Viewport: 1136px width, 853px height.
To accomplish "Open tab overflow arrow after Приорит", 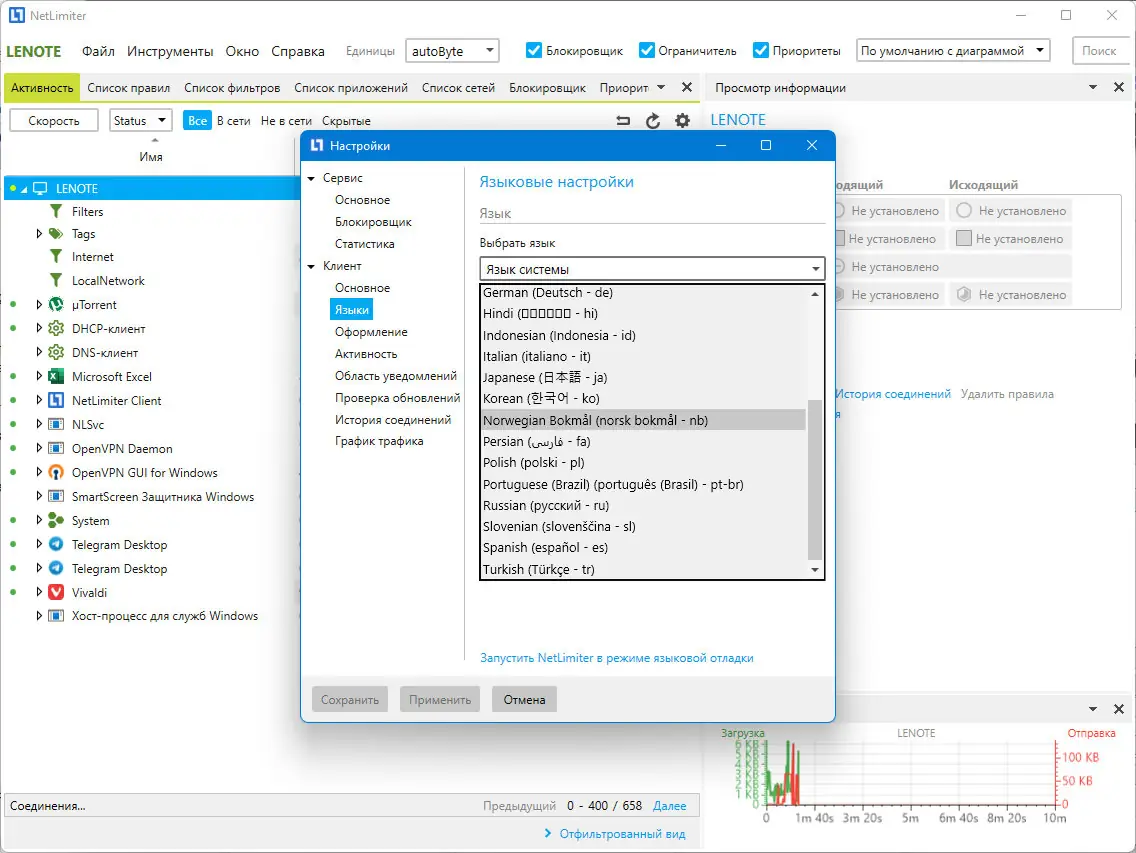I will pyautogui.click(x=661, y=88).
